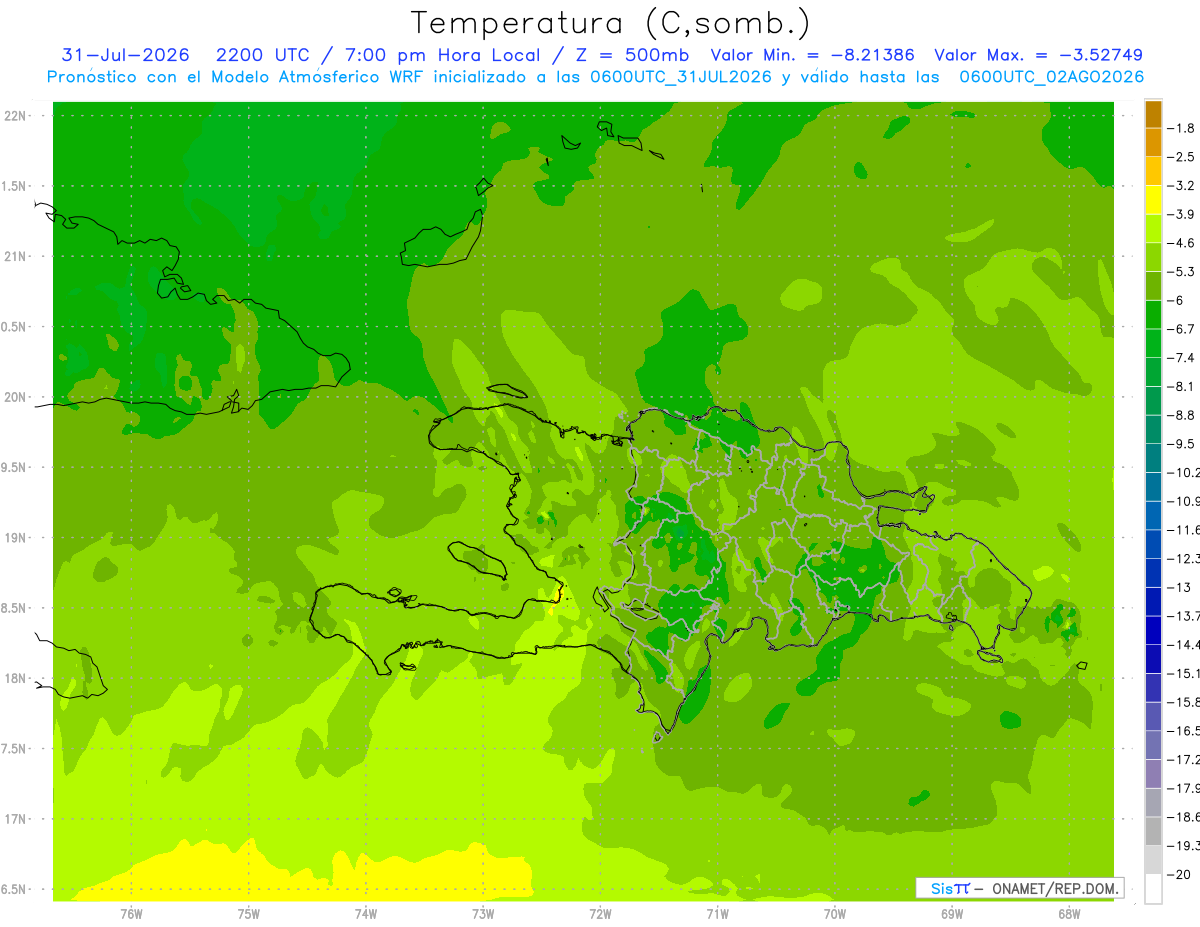1200x927 pixels.
Task: Click the "-8.1" colorbar value
Action: coord(1181,386)
